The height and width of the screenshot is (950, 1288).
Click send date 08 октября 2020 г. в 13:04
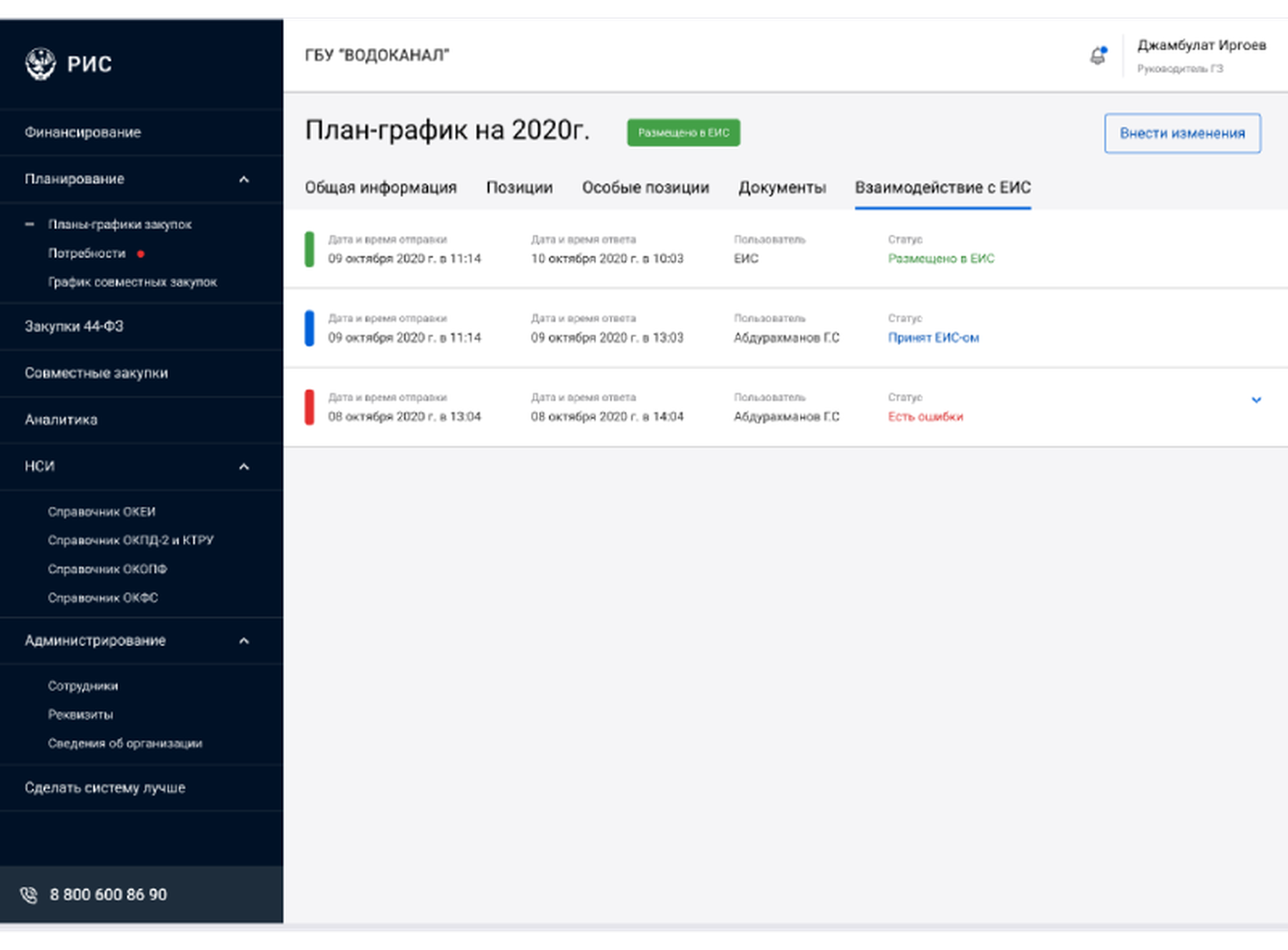coord(404,416)
